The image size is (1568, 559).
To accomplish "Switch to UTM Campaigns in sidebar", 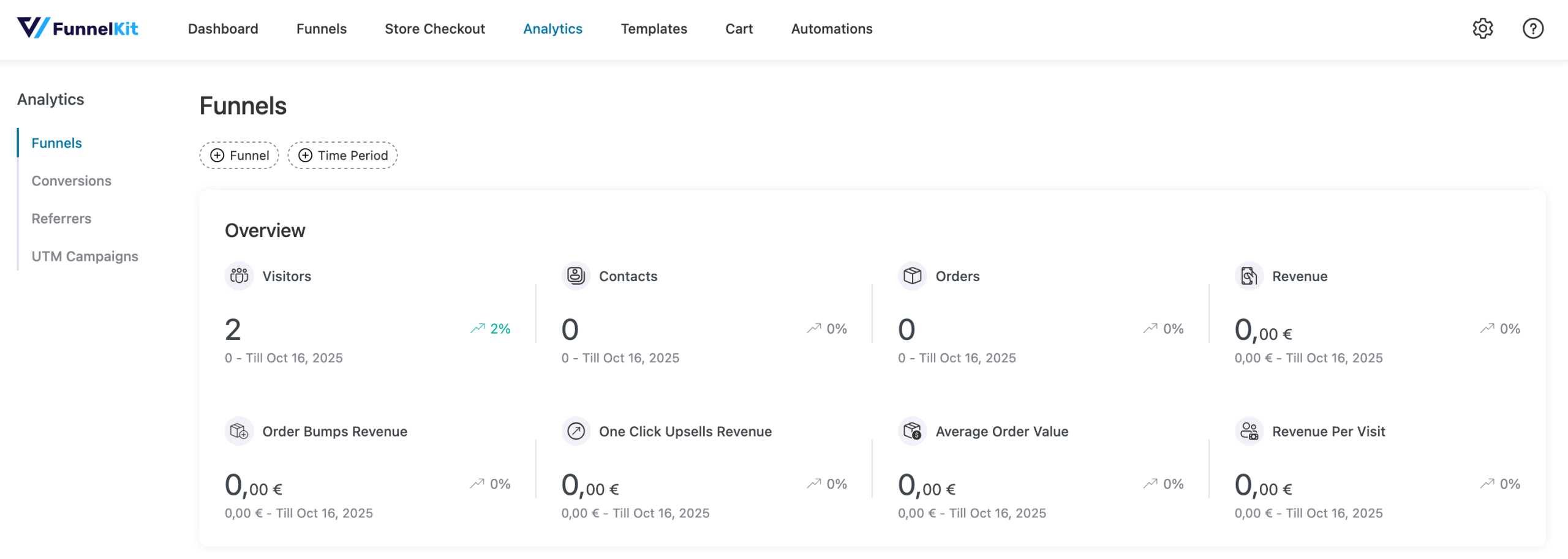I will pos(85,257).
